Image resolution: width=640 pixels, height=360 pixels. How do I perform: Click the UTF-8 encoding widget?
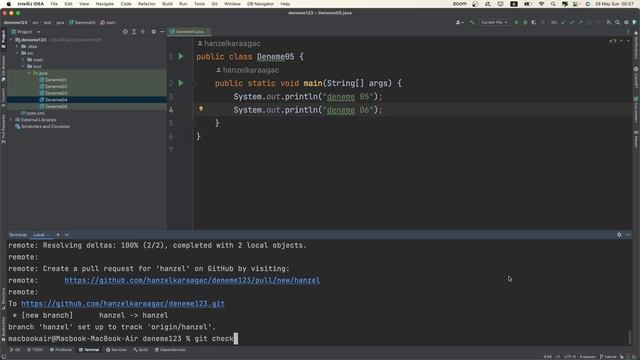click(x=570, y=357)
